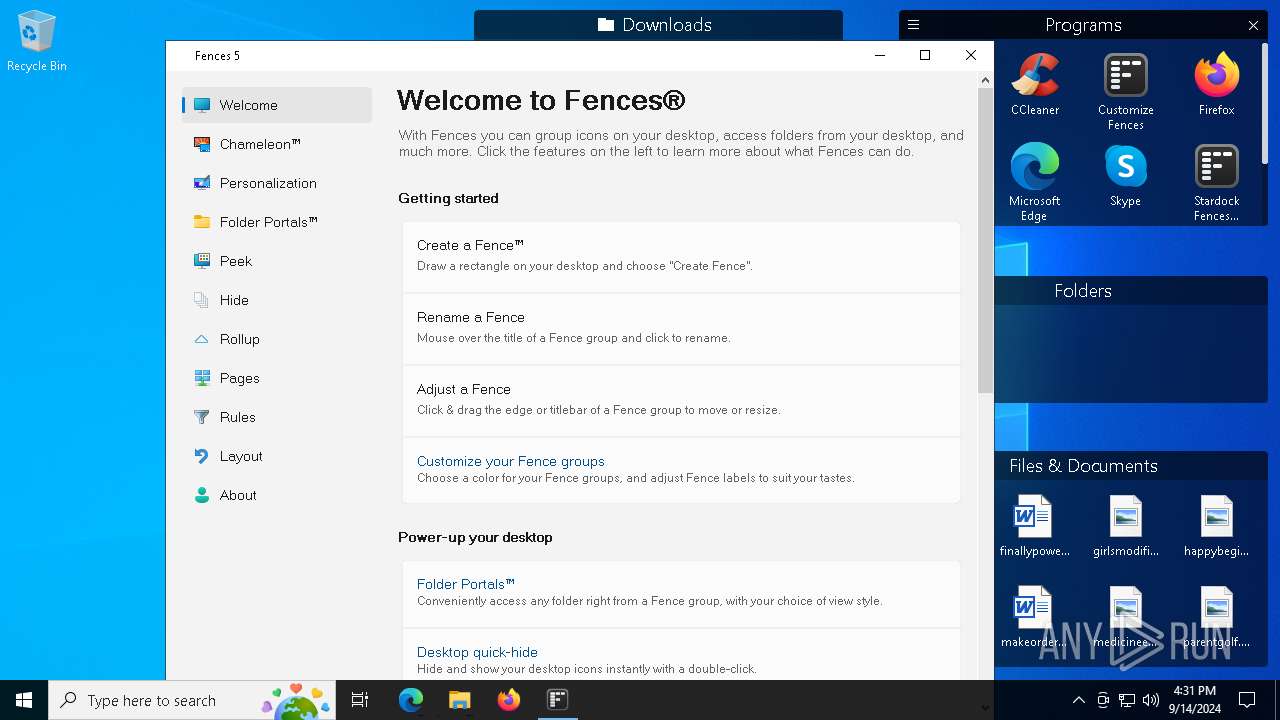Open File Explorer from the taskbar
Image resolution: width=1280 pixels, height=720 pixels.
tap(460, 700)
